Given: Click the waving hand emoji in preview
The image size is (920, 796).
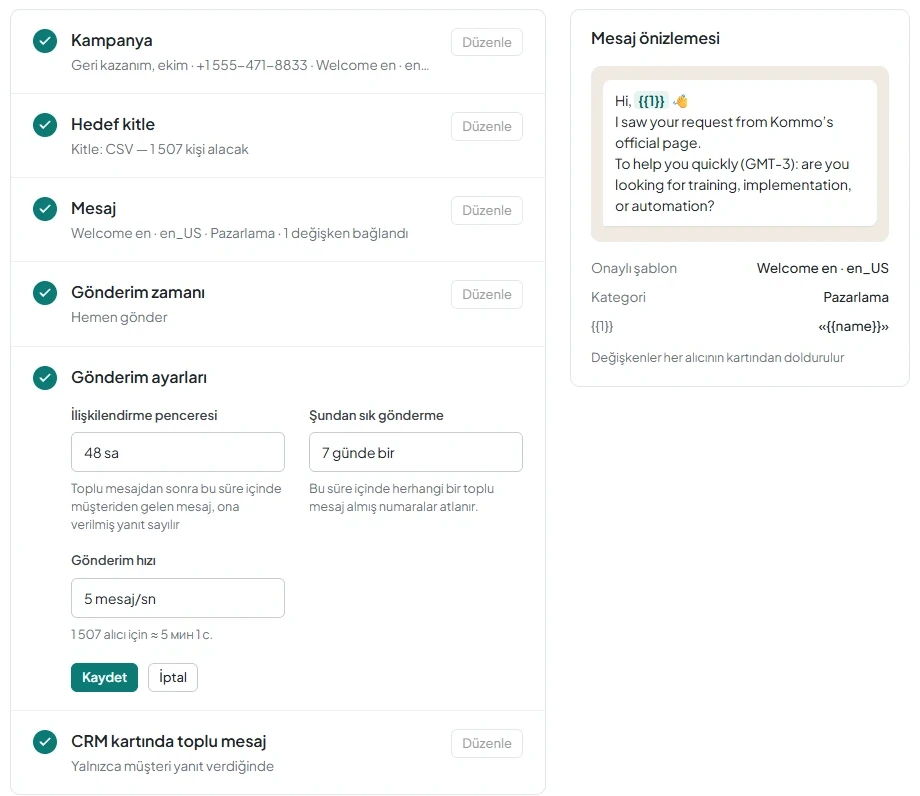Looking at the screenshot, I should pos(681,101).
